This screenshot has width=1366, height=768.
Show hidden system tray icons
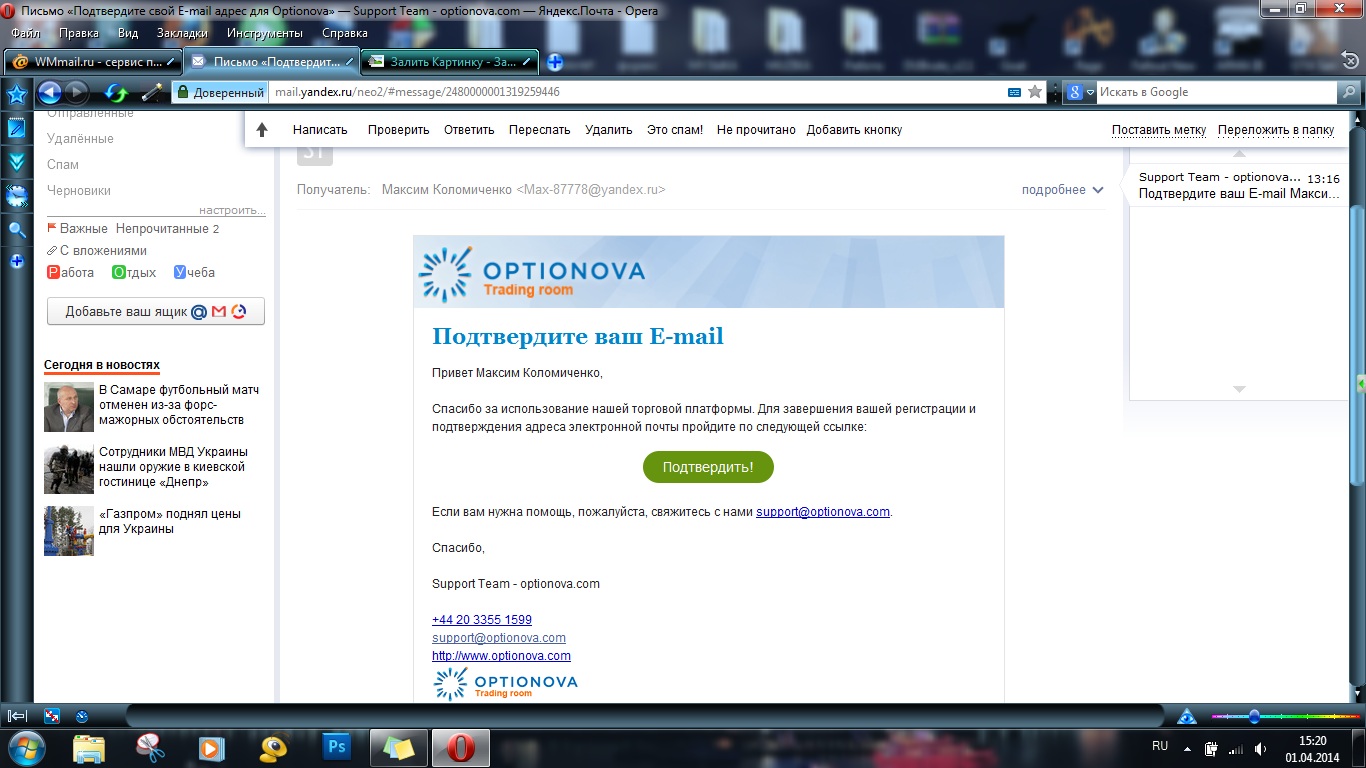click(x=1187, y=748)
